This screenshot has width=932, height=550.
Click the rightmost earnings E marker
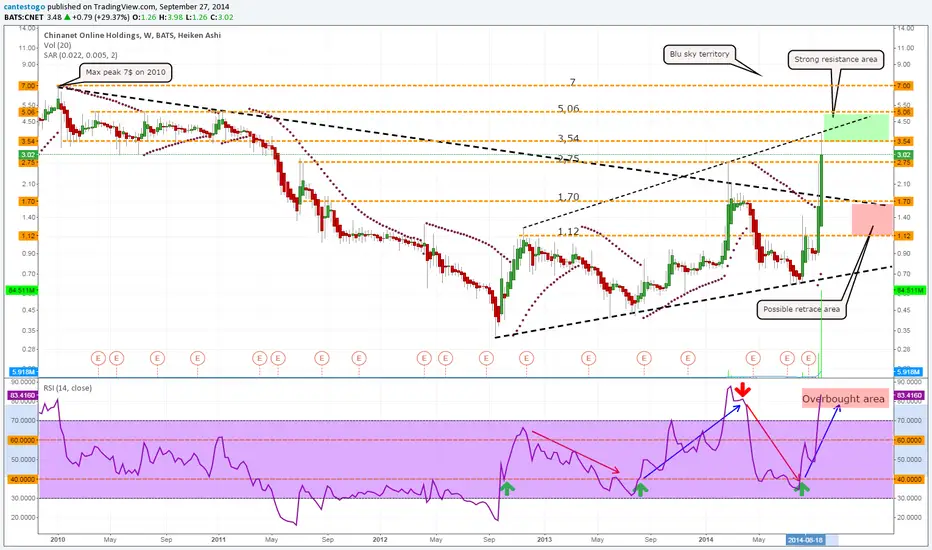coord(808,358)
